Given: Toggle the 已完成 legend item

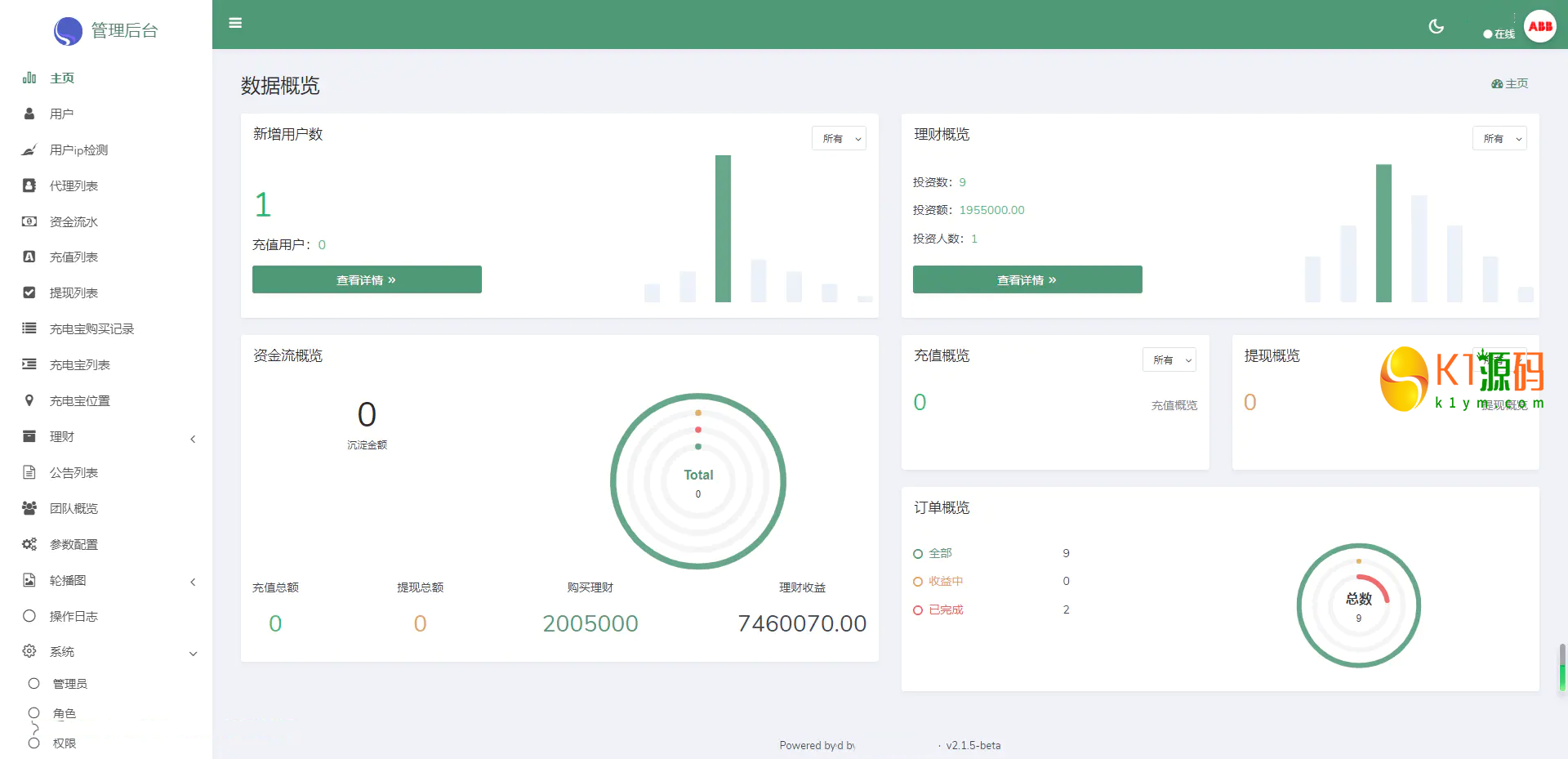Looking at the screenshot, I should point(938,609).
